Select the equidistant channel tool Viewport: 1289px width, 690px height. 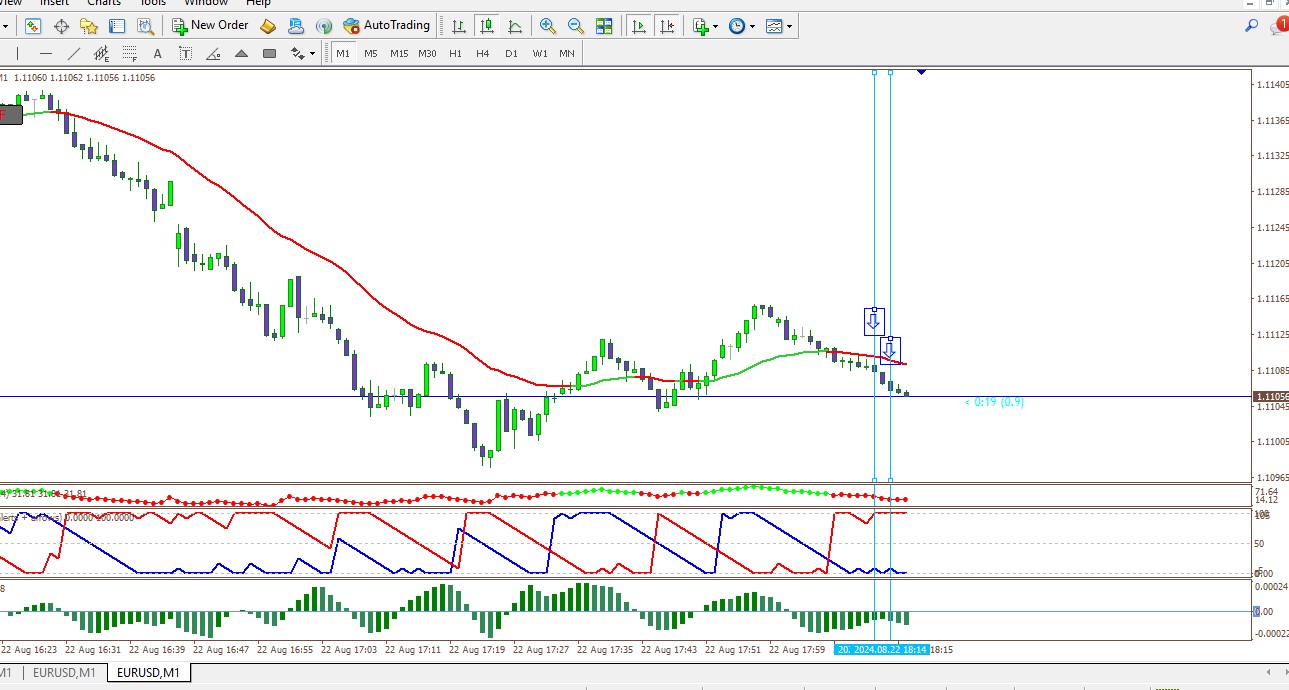click(102, 53)
